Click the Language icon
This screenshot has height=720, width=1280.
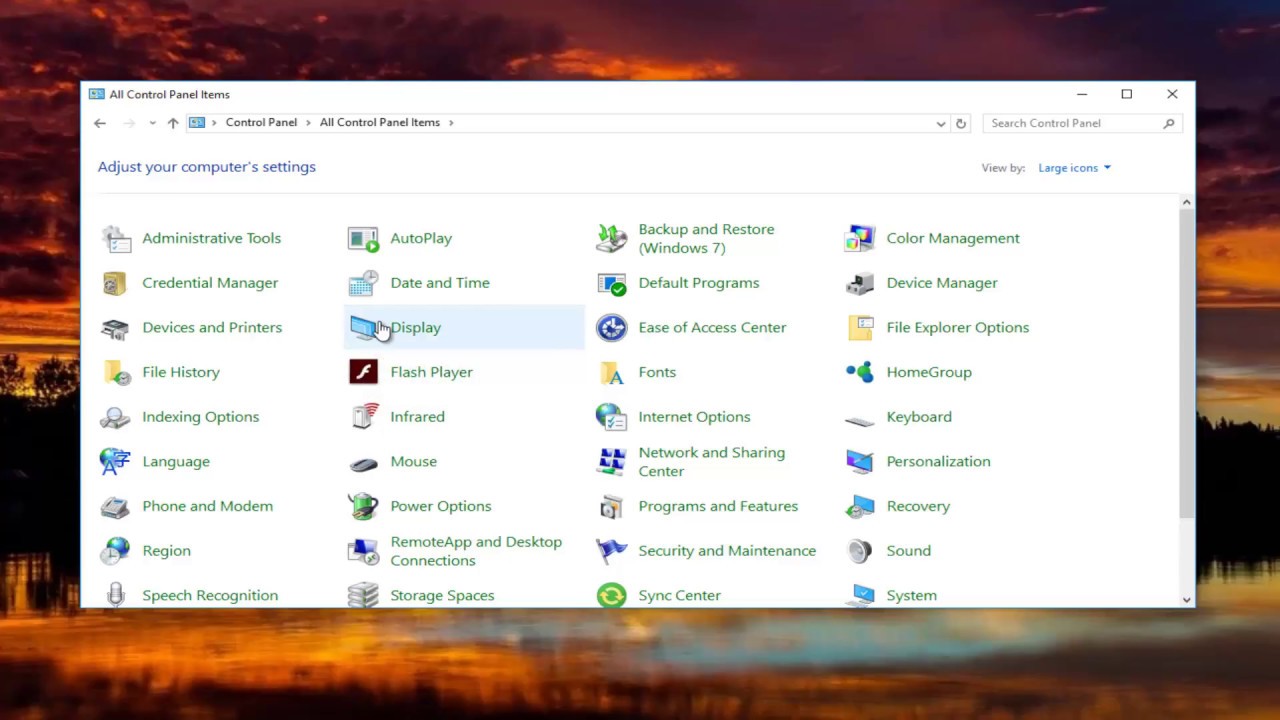pyautogui.click(x=115, y=462)
